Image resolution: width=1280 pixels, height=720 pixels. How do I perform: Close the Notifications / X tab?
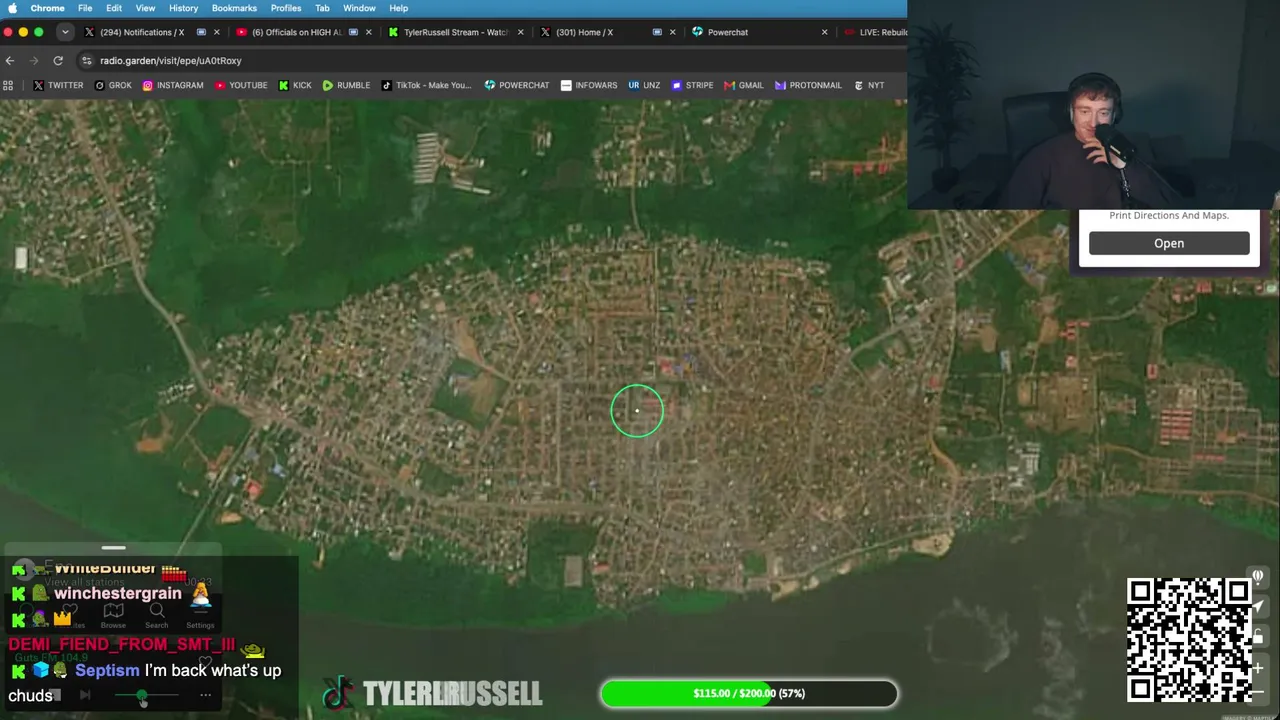pyautogui.click(x=216, y=32)
